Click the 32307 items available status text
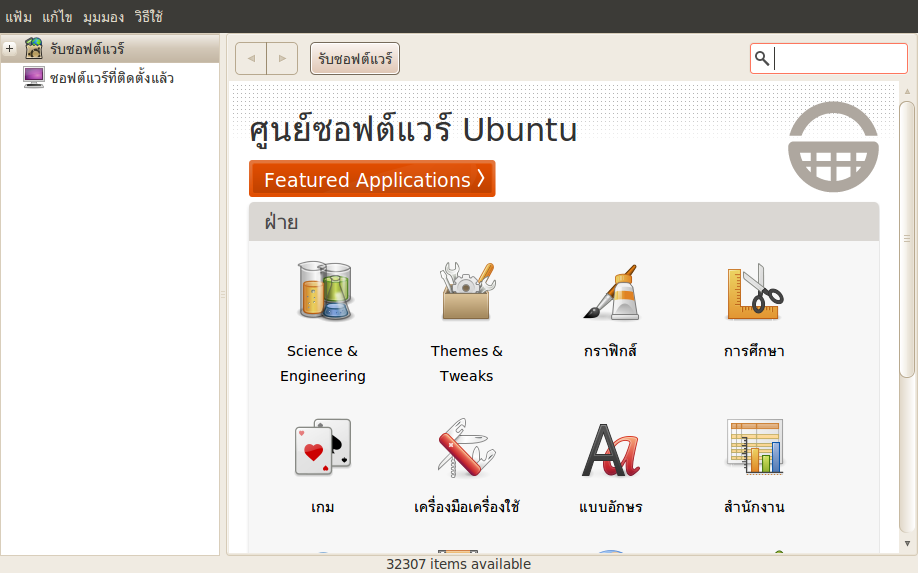The width and height of the screenshot is (918, 573). coord(458,564)
